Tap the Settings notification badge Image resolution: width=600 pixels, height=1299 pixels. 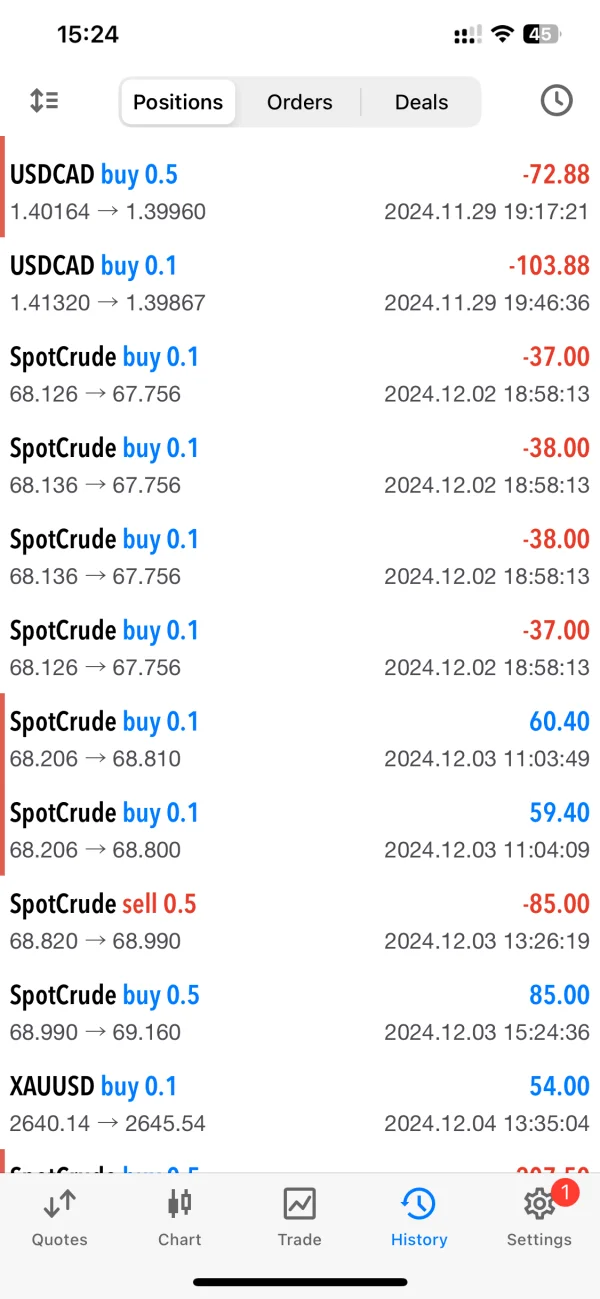point(564,1191)
